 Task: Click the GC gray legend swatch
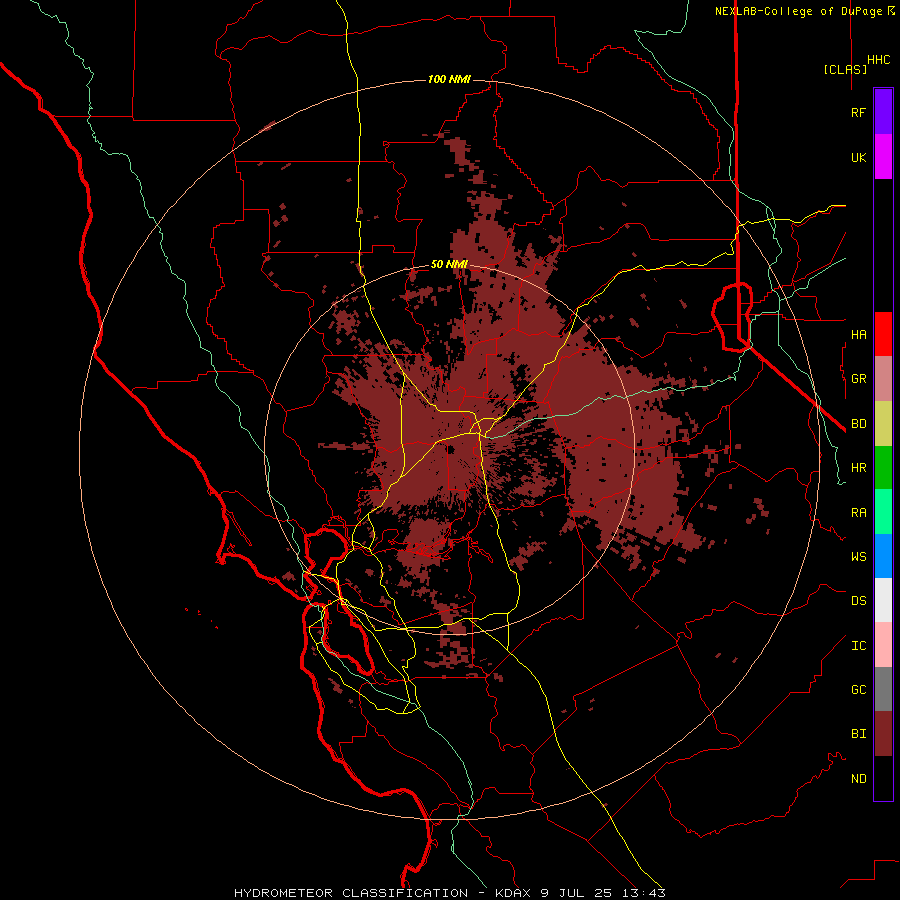(883, 689)
